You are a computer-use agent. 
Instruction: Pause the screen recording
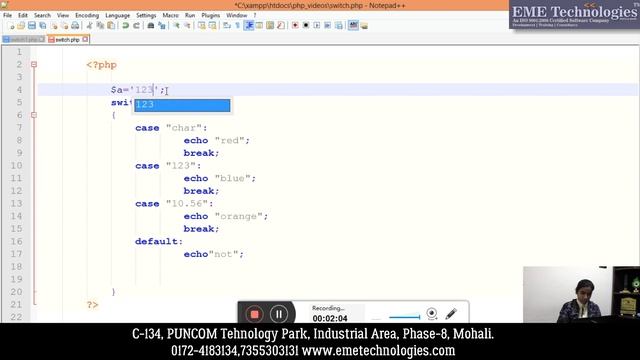[279, 314]
